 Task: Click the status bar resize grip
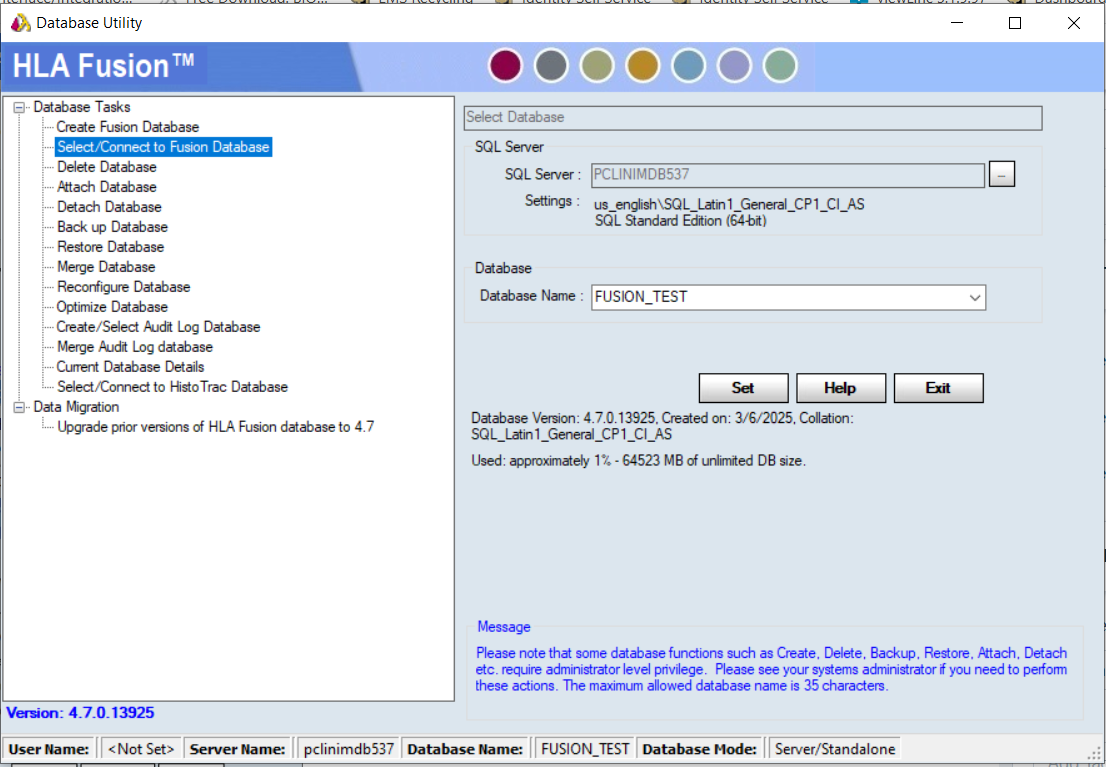tap(1095, 752)
